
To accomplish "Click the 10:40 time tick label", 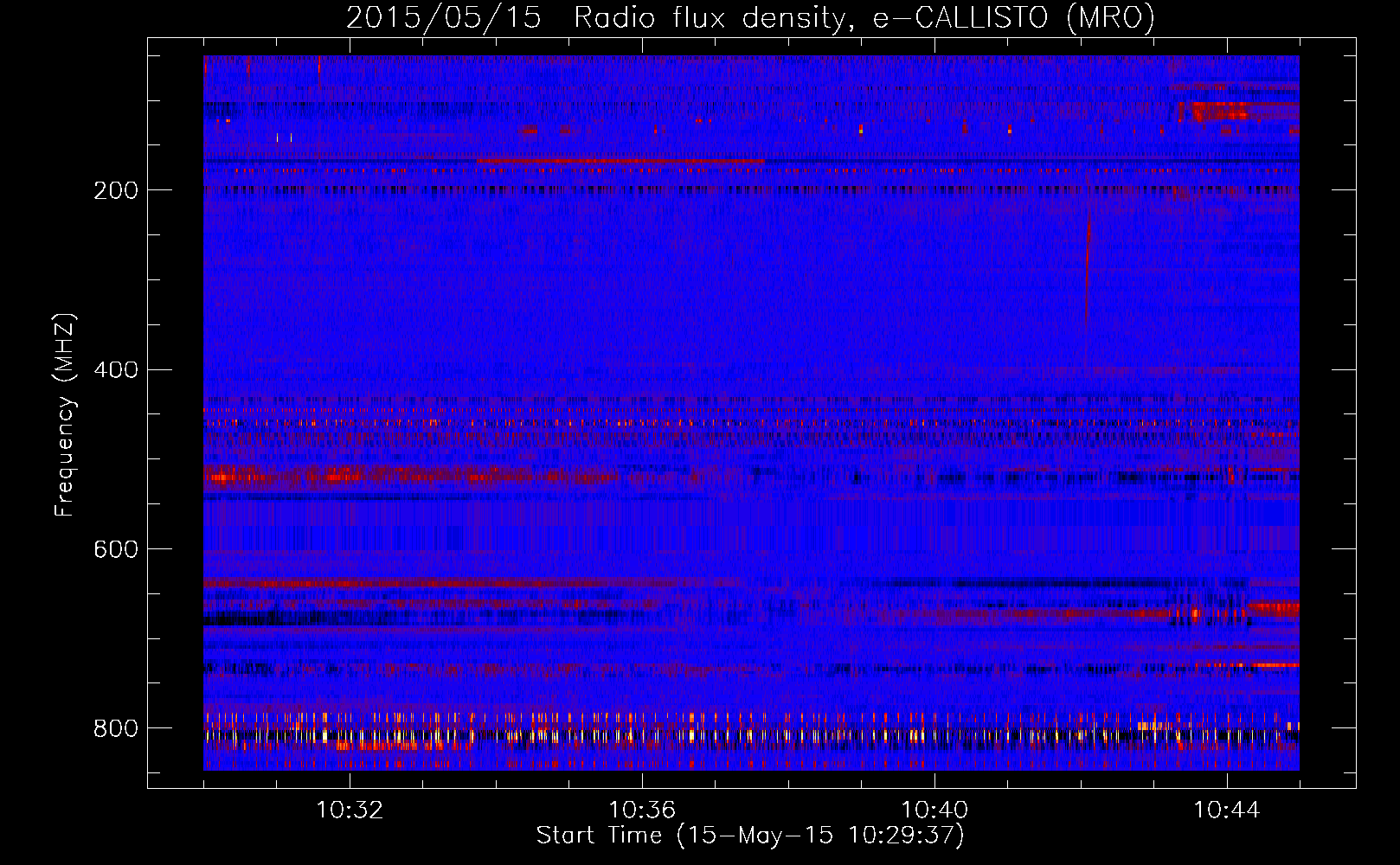I will pos(934,811).
